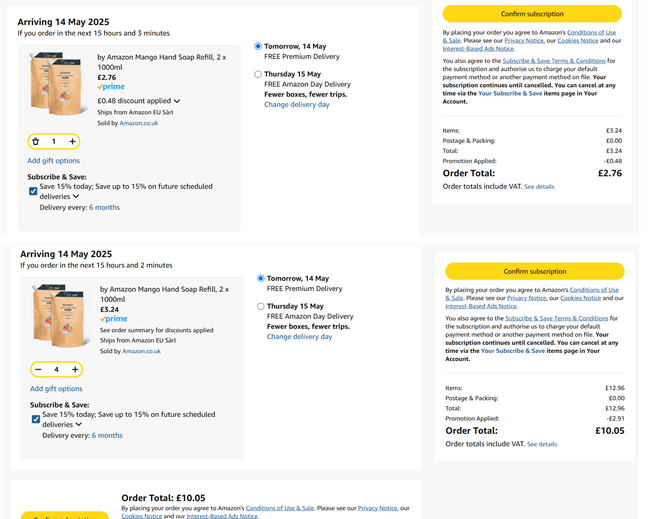
Task: Click the Promotion Applied -£0.48 value
Action: tap(612, 161)
